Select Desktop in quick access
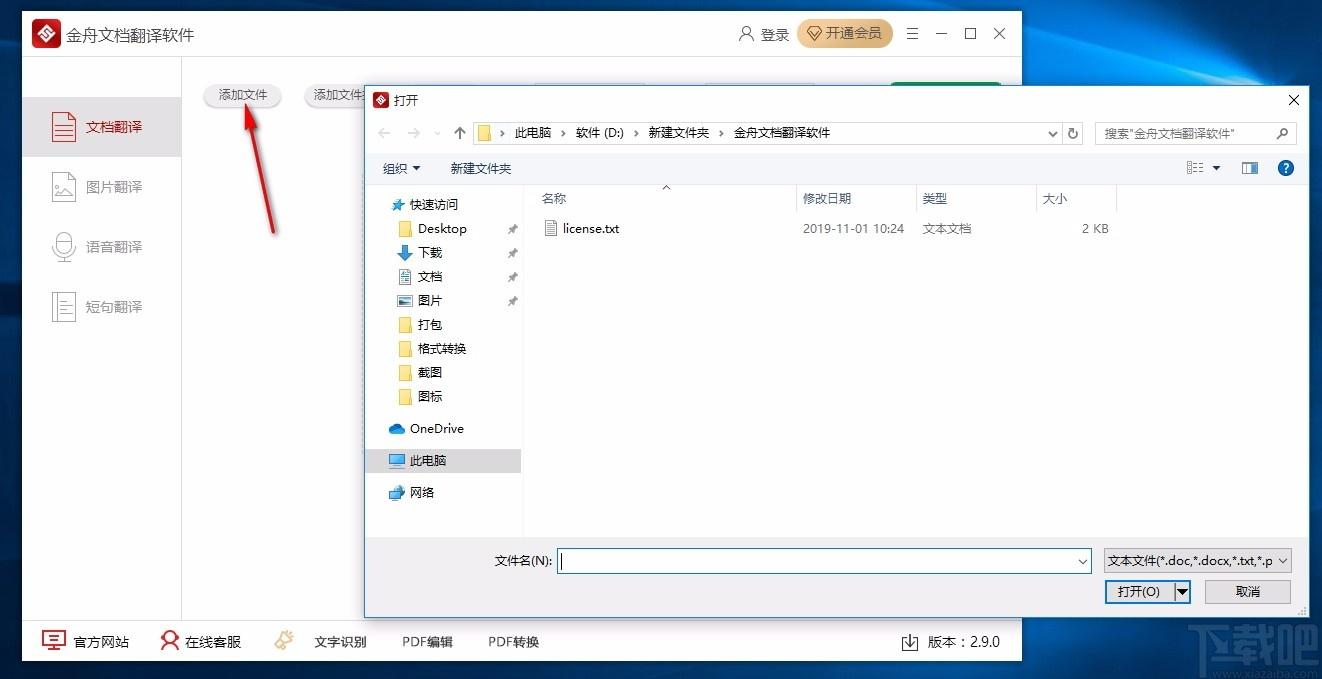The image size is (1322, 679). 442,229
